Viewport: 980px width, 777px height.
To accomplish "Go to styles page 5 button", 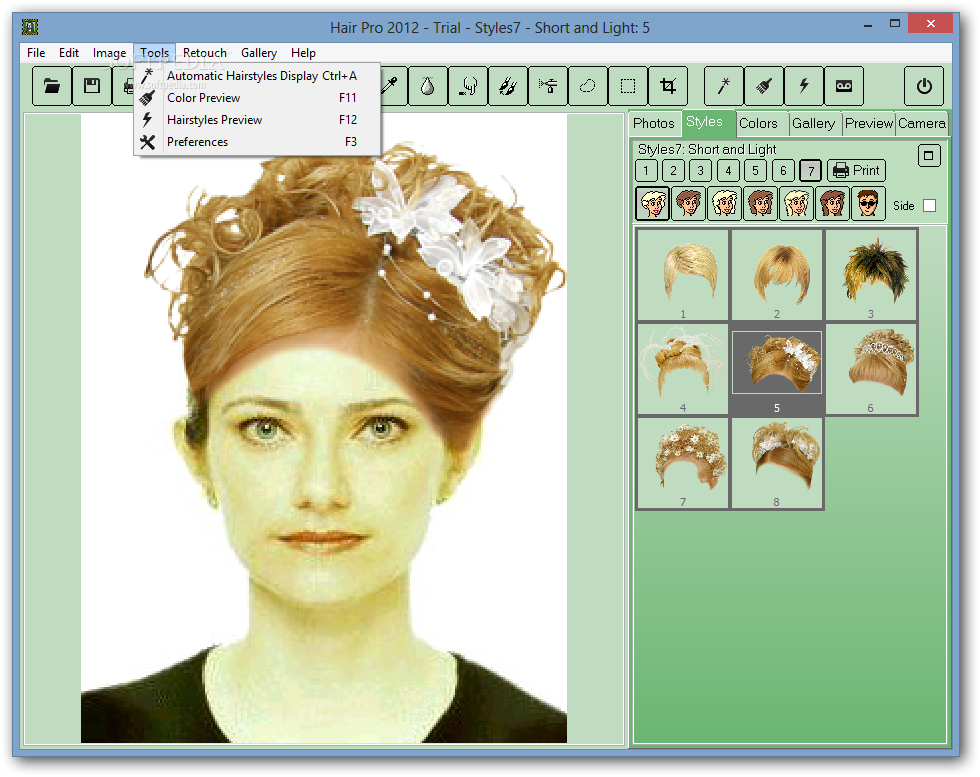I will [756, 171].
